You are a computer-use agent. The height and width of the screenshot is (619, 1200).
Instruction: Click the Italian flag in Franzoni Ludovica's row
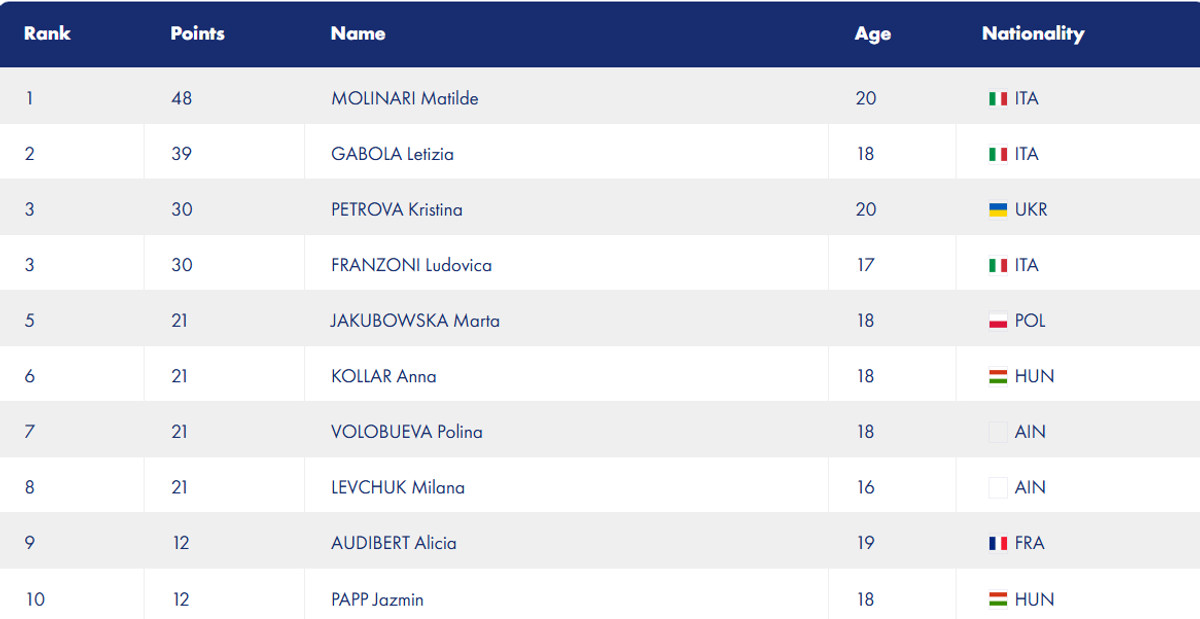click(997, 266)
